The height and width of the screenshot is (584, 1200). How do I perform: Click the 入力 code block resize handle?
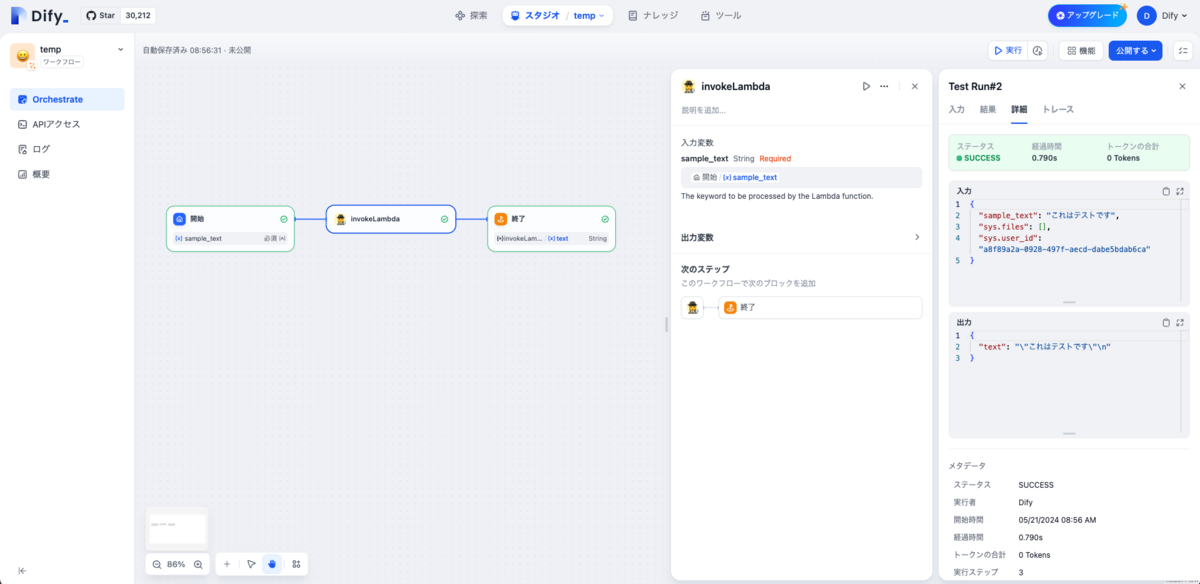tap(1069, 302)
